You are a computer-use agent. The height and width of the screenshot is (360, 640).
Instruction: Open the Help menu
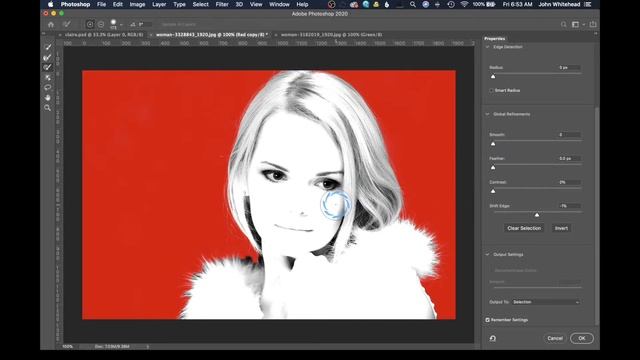tap(302, 4)
